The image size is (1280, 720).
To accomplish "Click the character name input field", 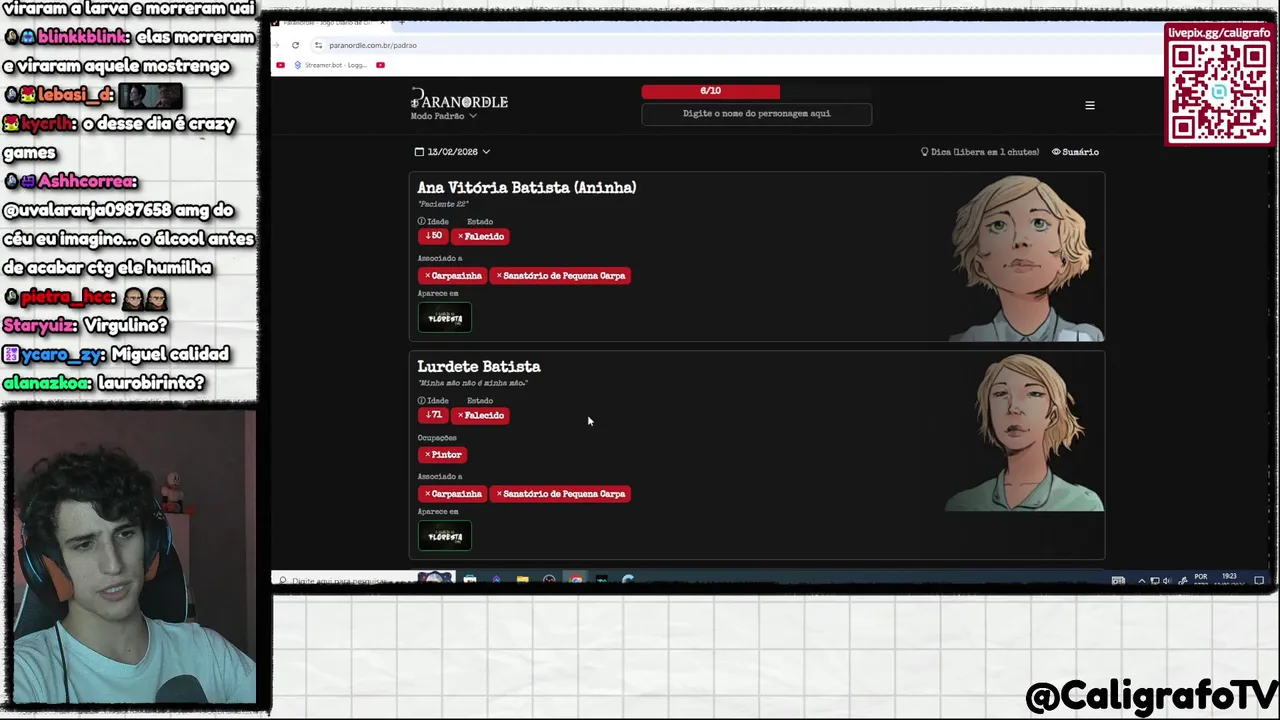I will [x=756, y=114].
